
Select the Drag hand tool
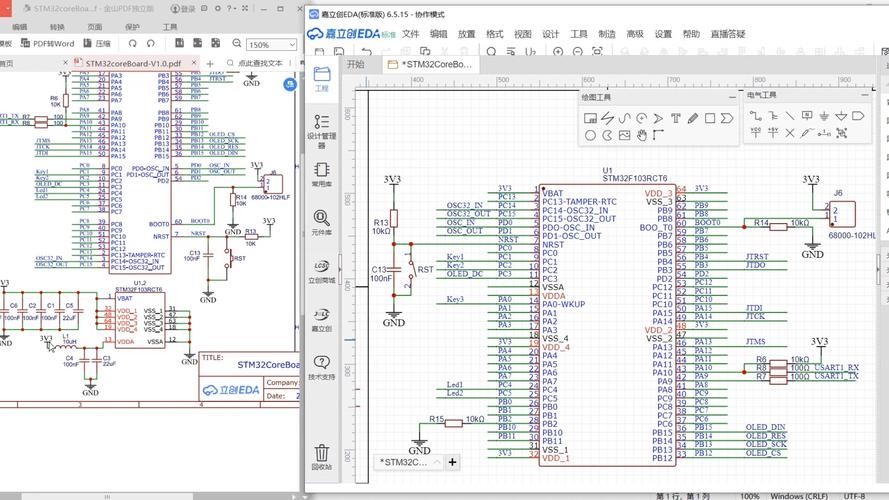(x=641, y=135)
